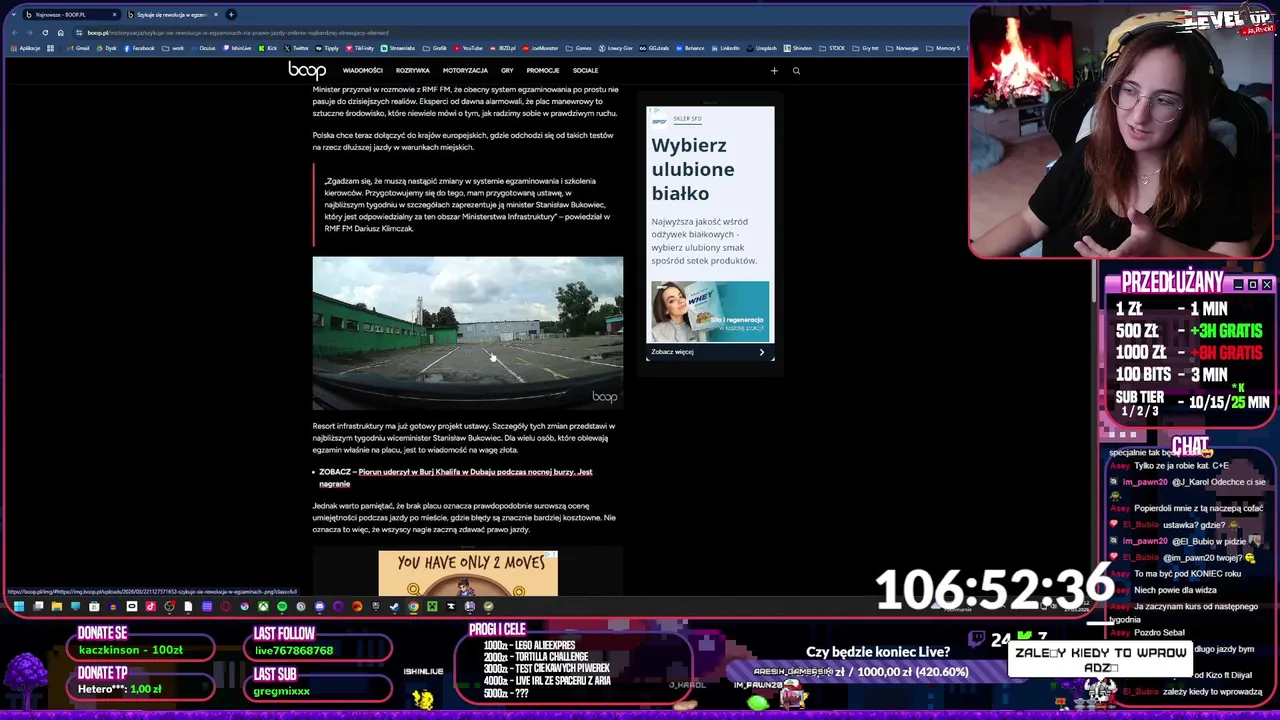Open the Aplikacje apps shortcut

coord(25,48)
